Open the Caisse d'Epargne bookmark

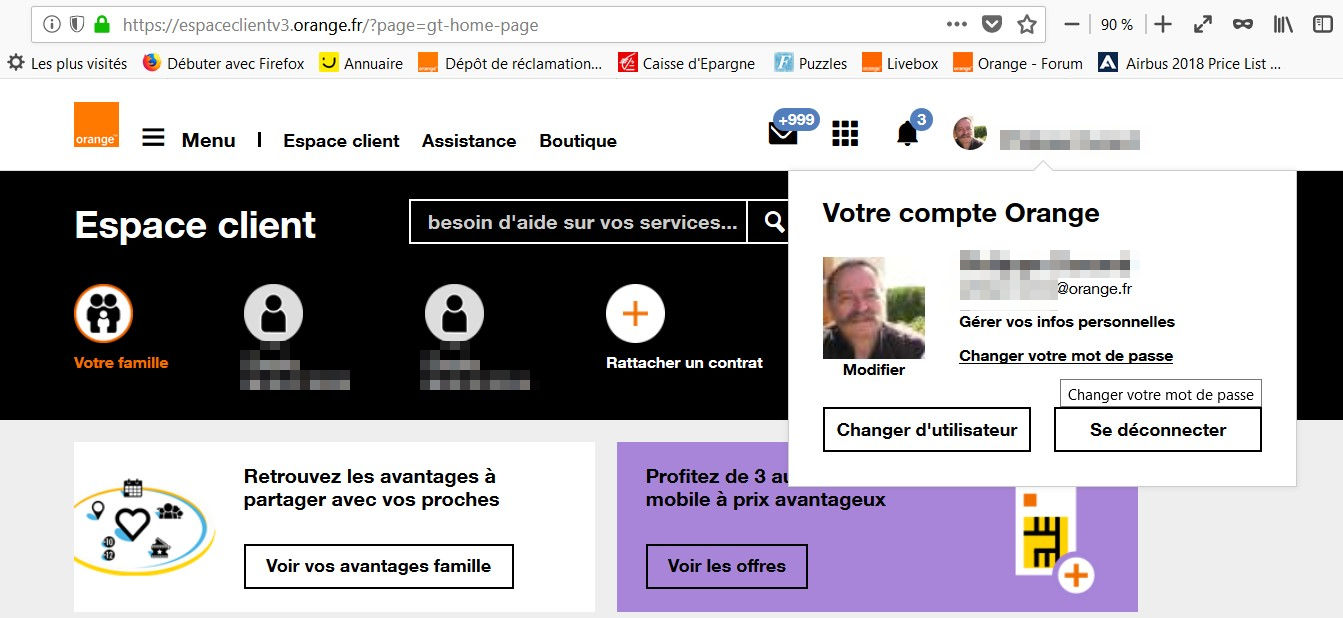pos(687,63)
